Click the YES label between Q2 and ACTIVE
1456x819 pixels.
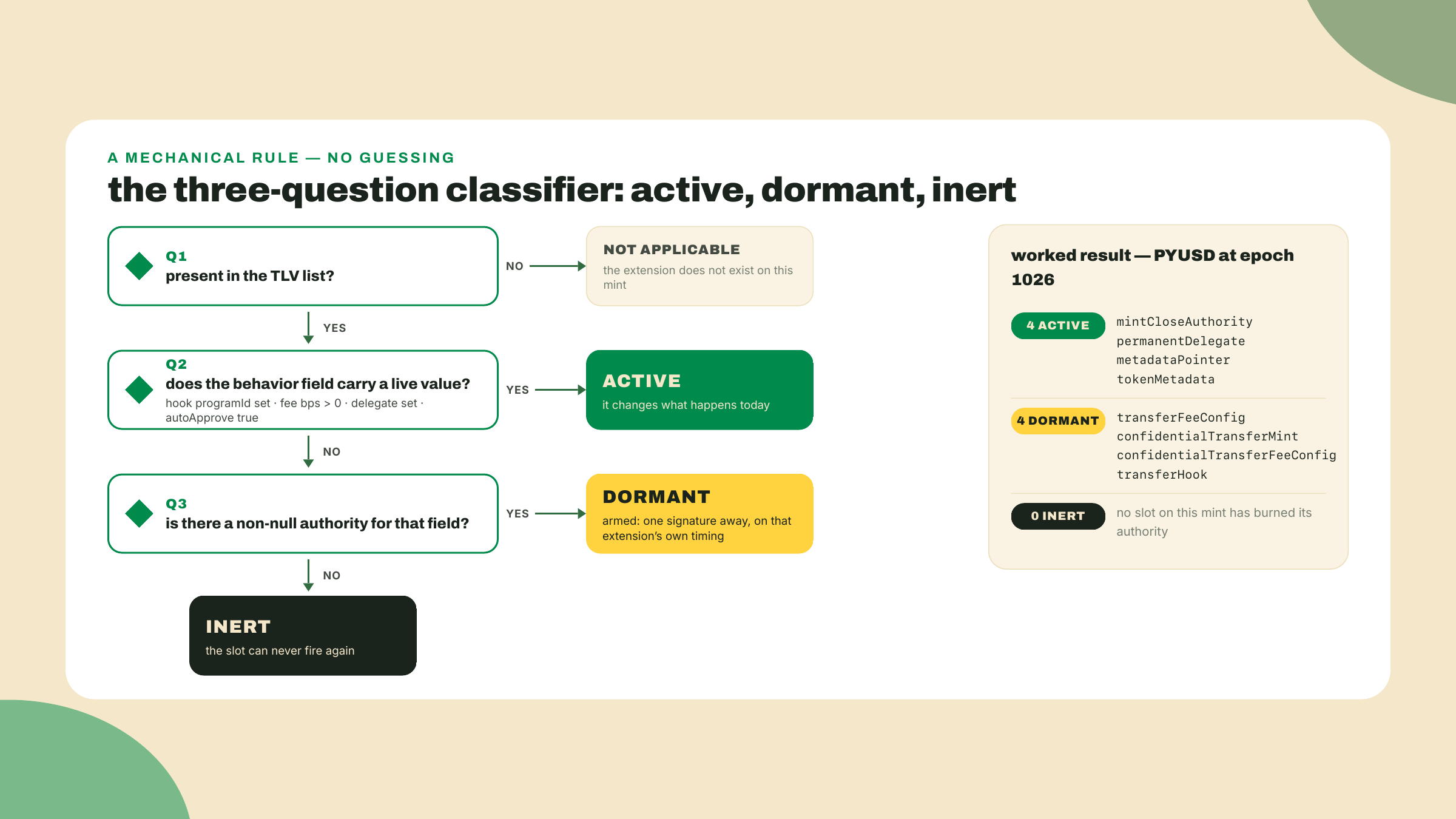(x=517, y=390)
